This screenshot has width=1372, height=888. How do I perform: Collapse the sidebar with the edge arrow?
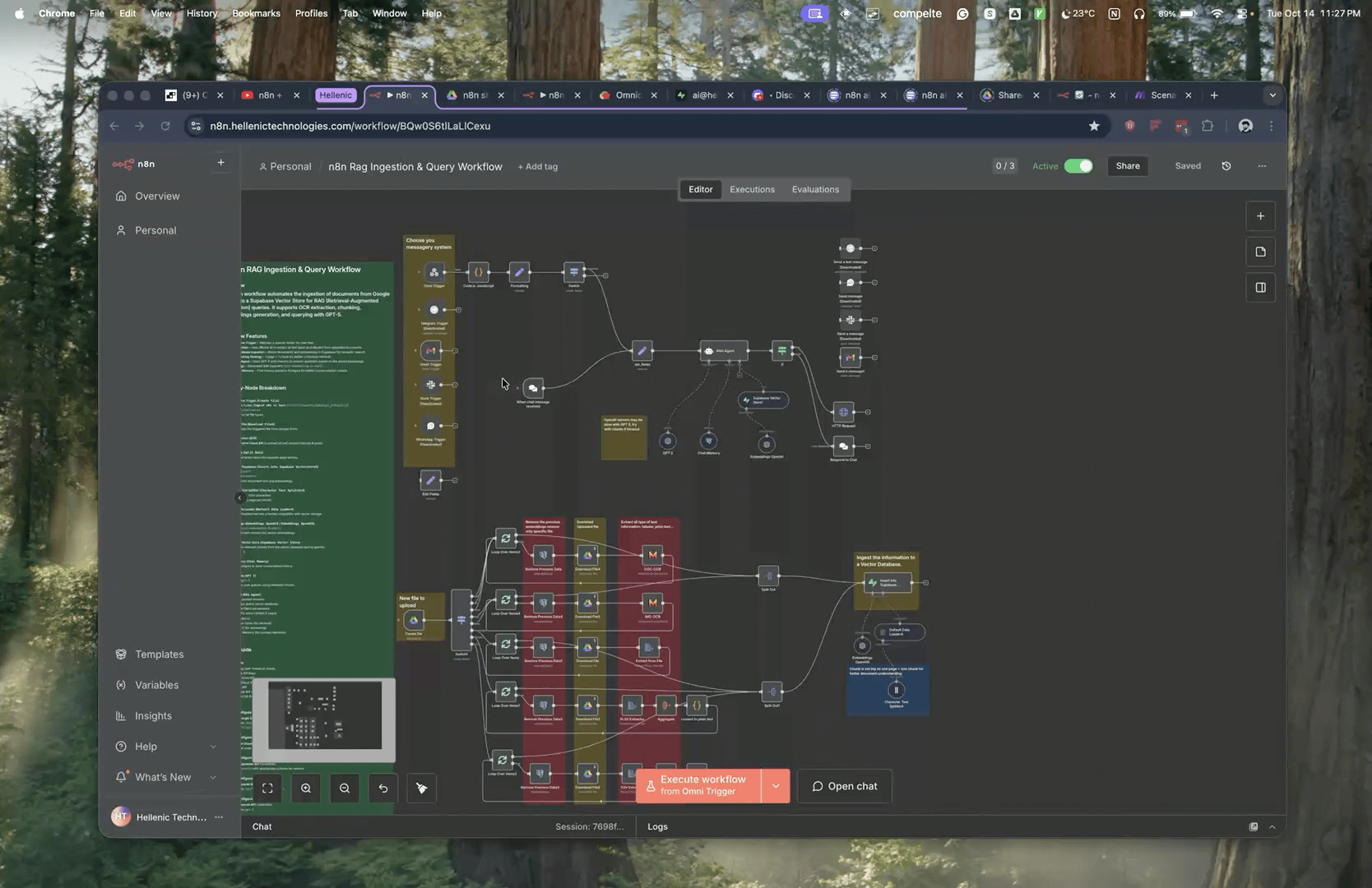pyautogui.click(x=239, y=497)
